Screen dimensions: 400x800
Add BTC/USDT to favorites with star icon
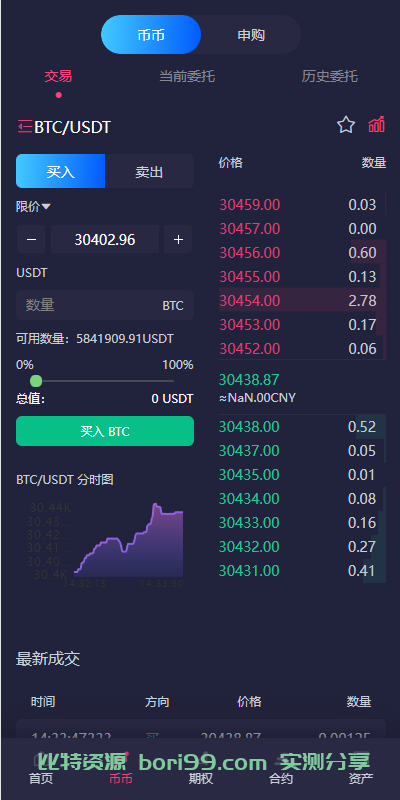pyautogui.click(x=345, y=126)
